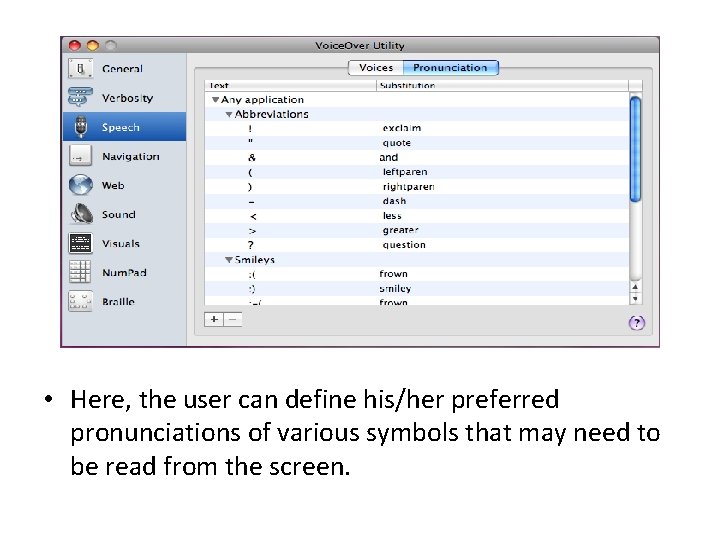Click the Braille dots icon
This screenshot has height=540, width=720.
coord(80,301)
